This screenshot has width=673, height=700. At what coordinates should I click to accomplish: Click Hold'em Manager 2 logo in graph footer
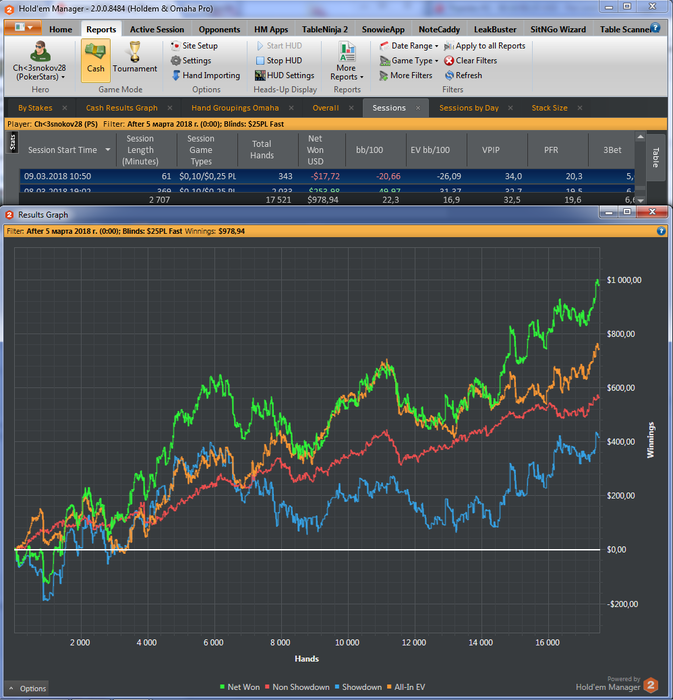651,685
